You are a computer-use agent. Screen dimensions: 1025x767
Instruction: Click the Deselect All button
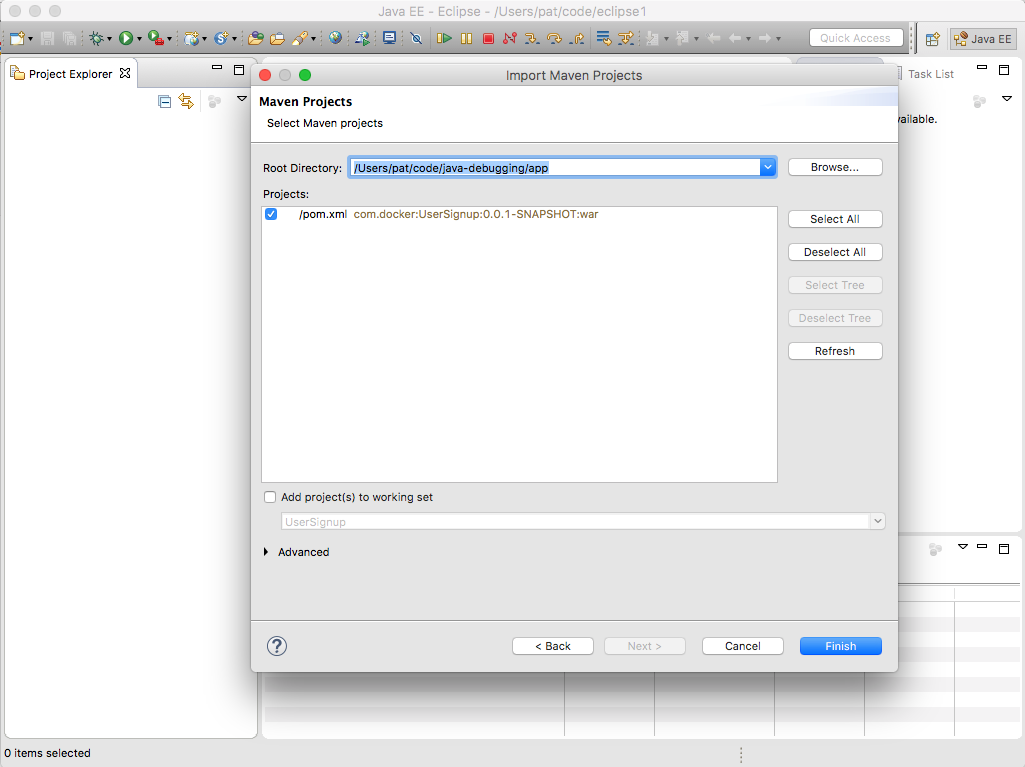[835, 252]
